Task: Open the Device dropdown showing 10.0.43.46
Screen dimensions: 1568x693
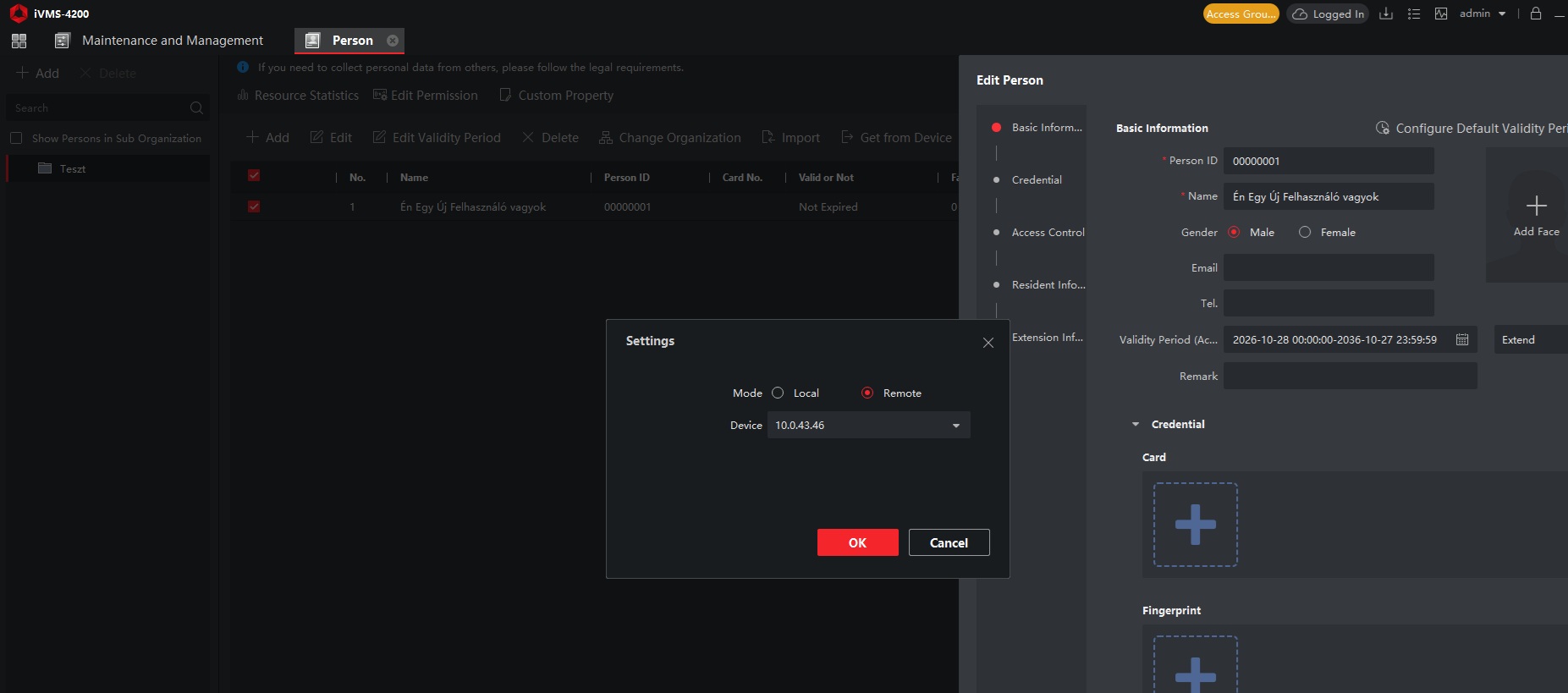Action: [x=869, y=425]
